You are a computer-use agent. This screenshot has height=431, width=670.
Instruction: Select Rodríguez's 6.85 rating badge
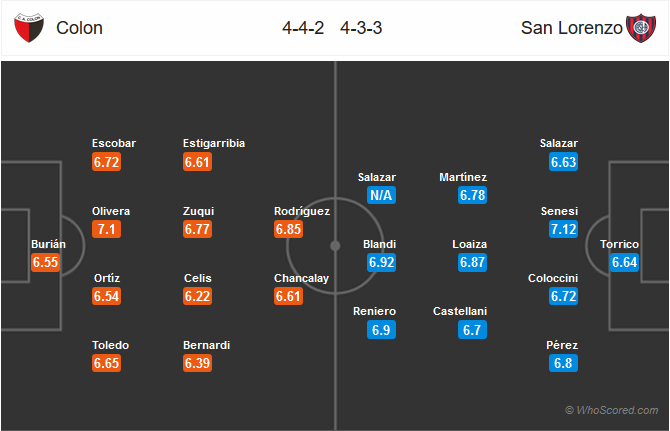click(x=288, y=229)
